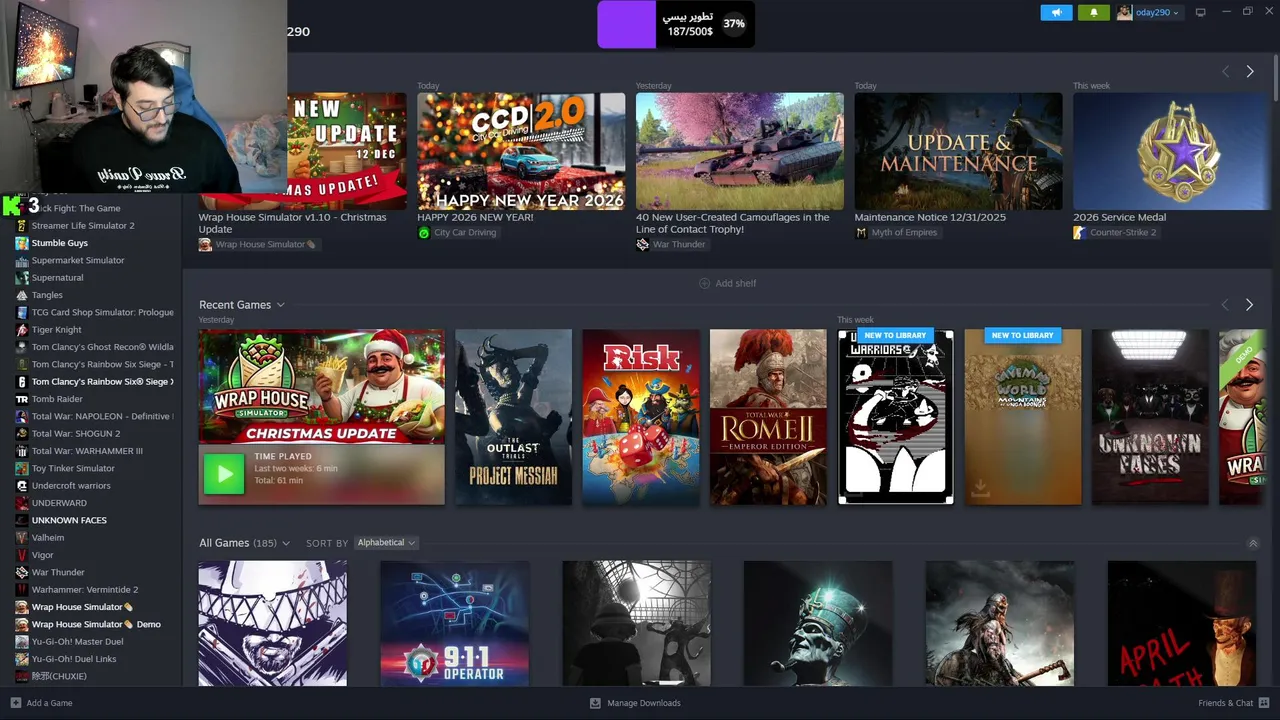The image size is (1280, 720).
Task: Open the Sort By Alphabetical dropdown
Action: tap(386, 543)
